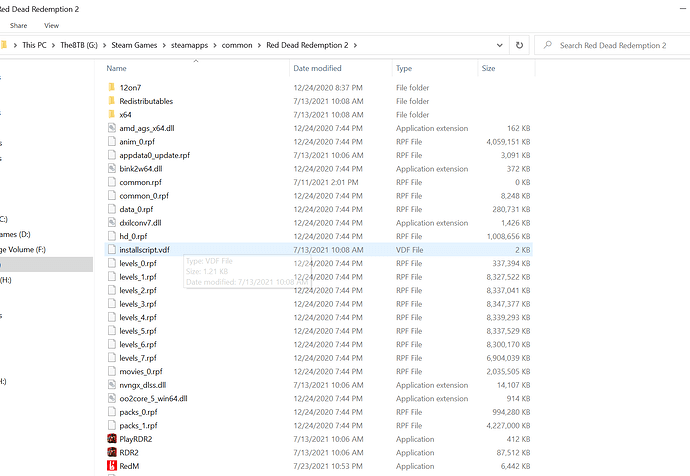Click the anim_0.rpf file icon
690x476 pixels.
pos(112,141)
